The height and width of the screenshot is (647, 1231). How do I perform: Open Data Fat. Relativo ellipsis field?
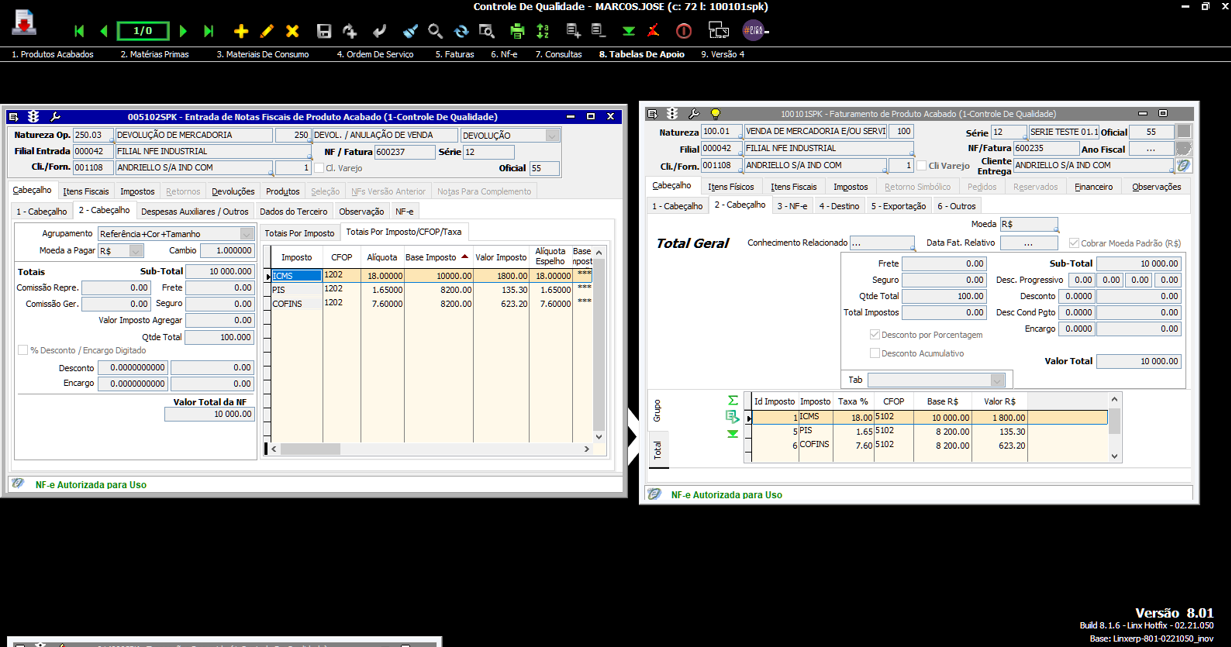[x=1028, y=243]
